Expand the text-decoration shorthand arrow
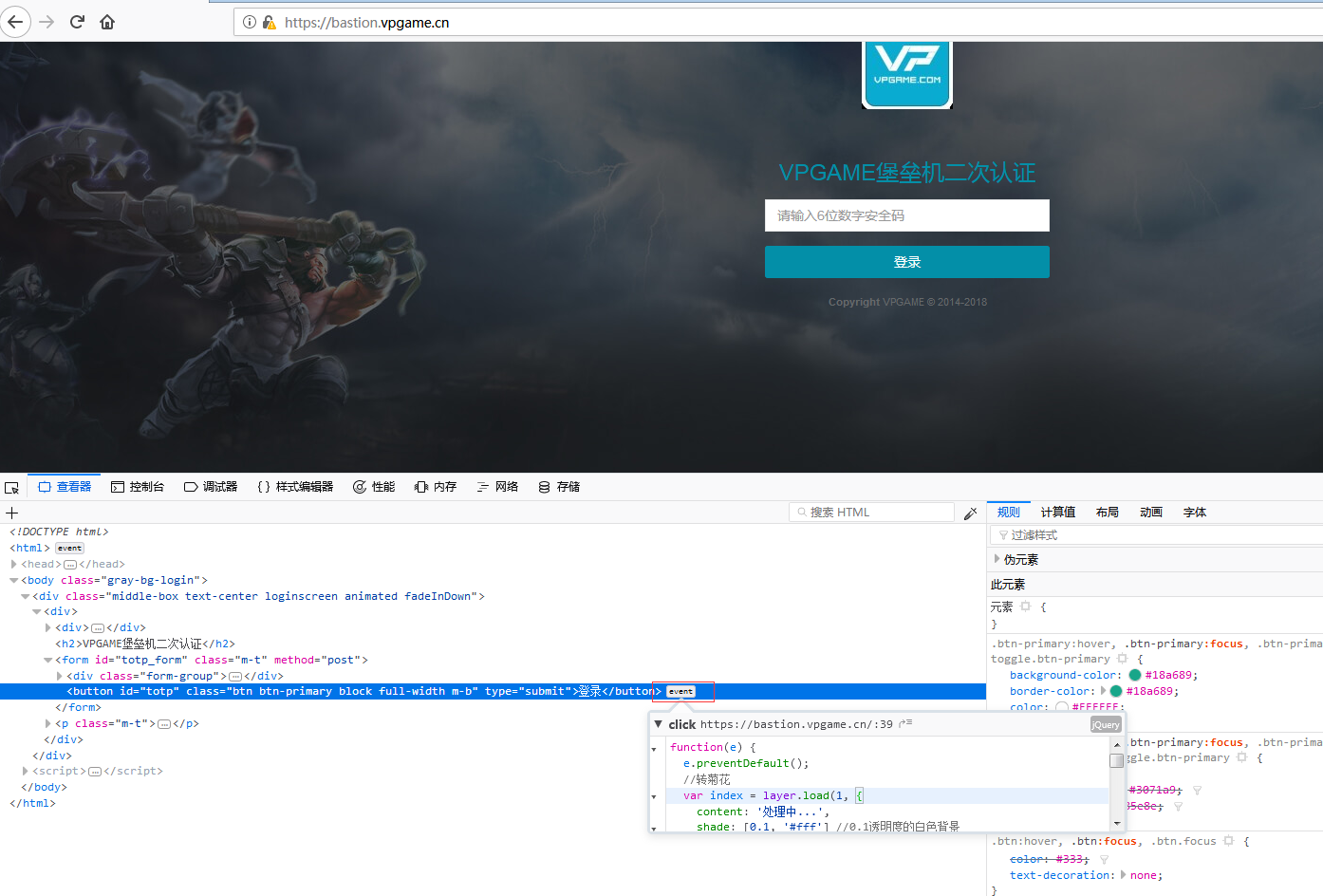 (1124, 875)
